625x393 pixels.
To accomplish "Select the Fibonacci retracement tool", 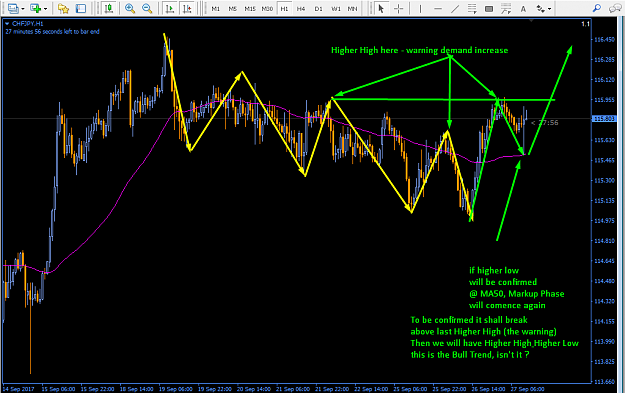I will click(506, 8).
